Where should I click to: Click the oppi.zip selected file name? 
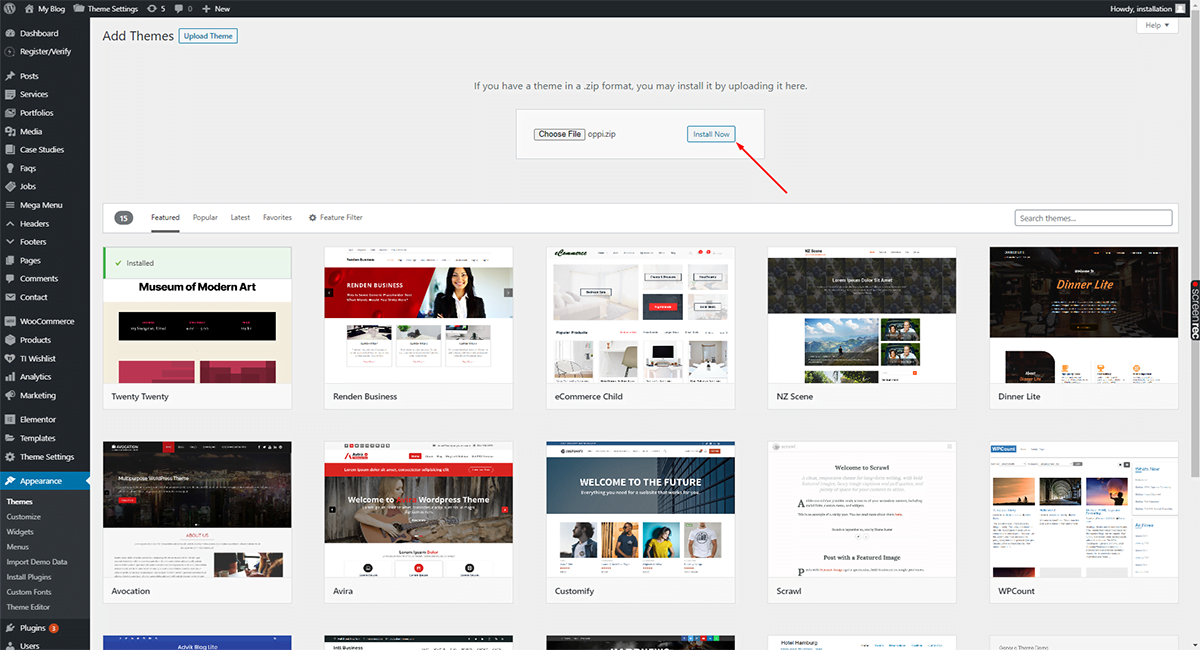tap(602, 134)
